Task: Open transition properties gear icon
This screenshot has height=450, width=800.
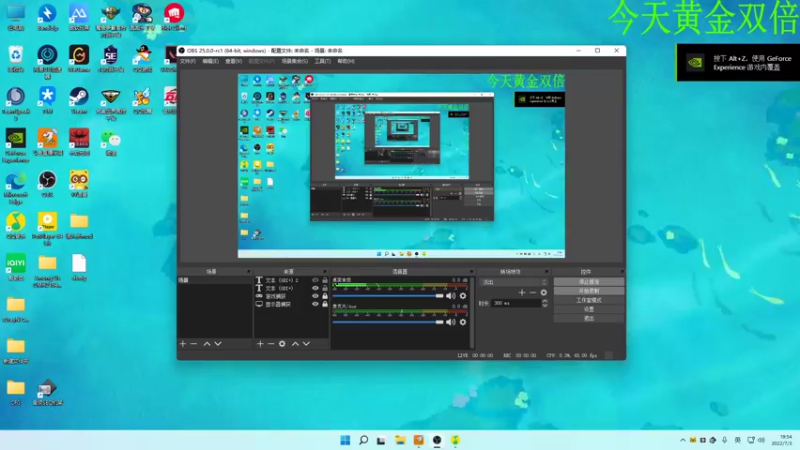Action: click(544, 292)
